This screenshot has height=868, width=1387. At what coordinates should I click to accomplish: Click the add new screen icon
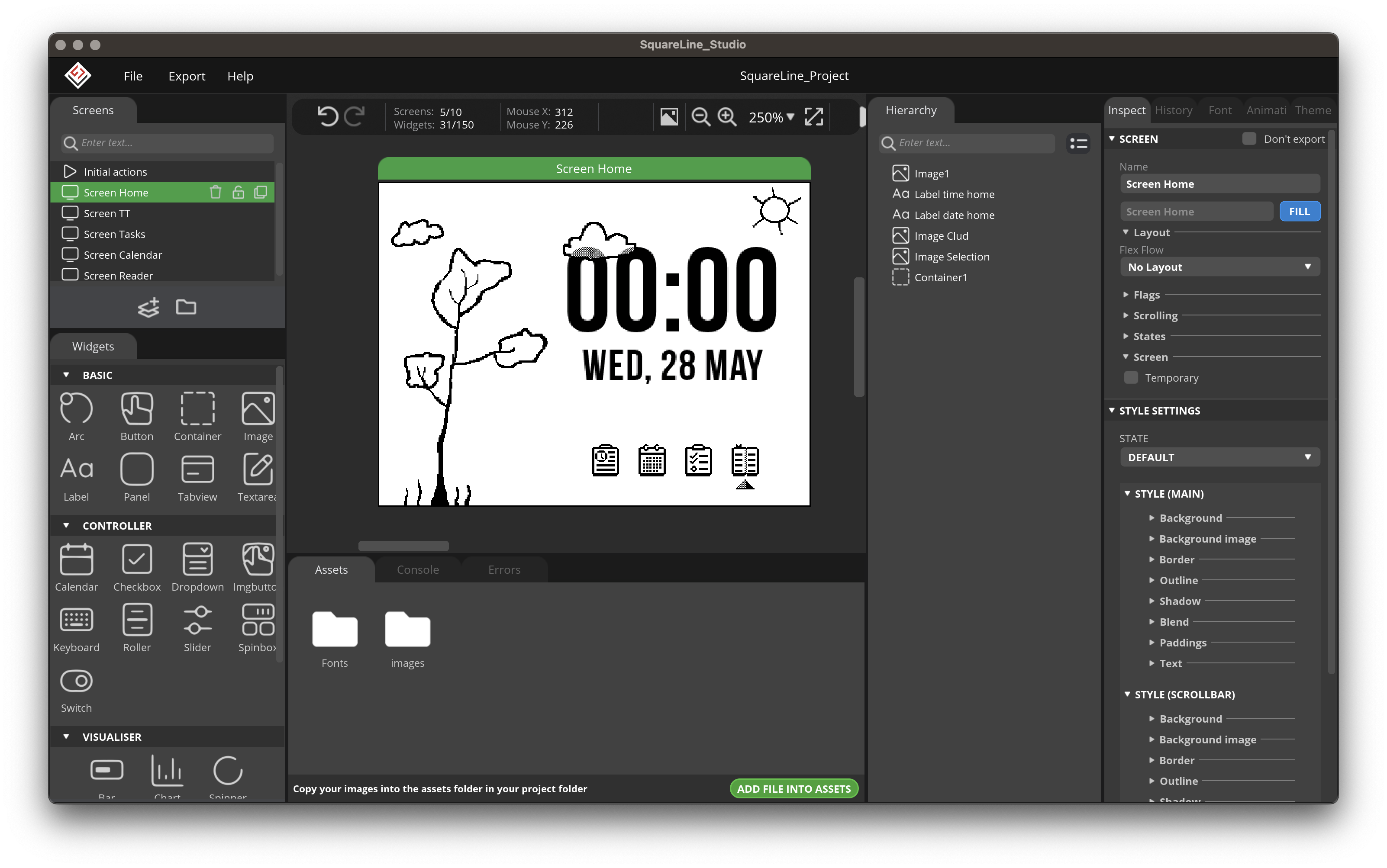(x=149, y=308)
